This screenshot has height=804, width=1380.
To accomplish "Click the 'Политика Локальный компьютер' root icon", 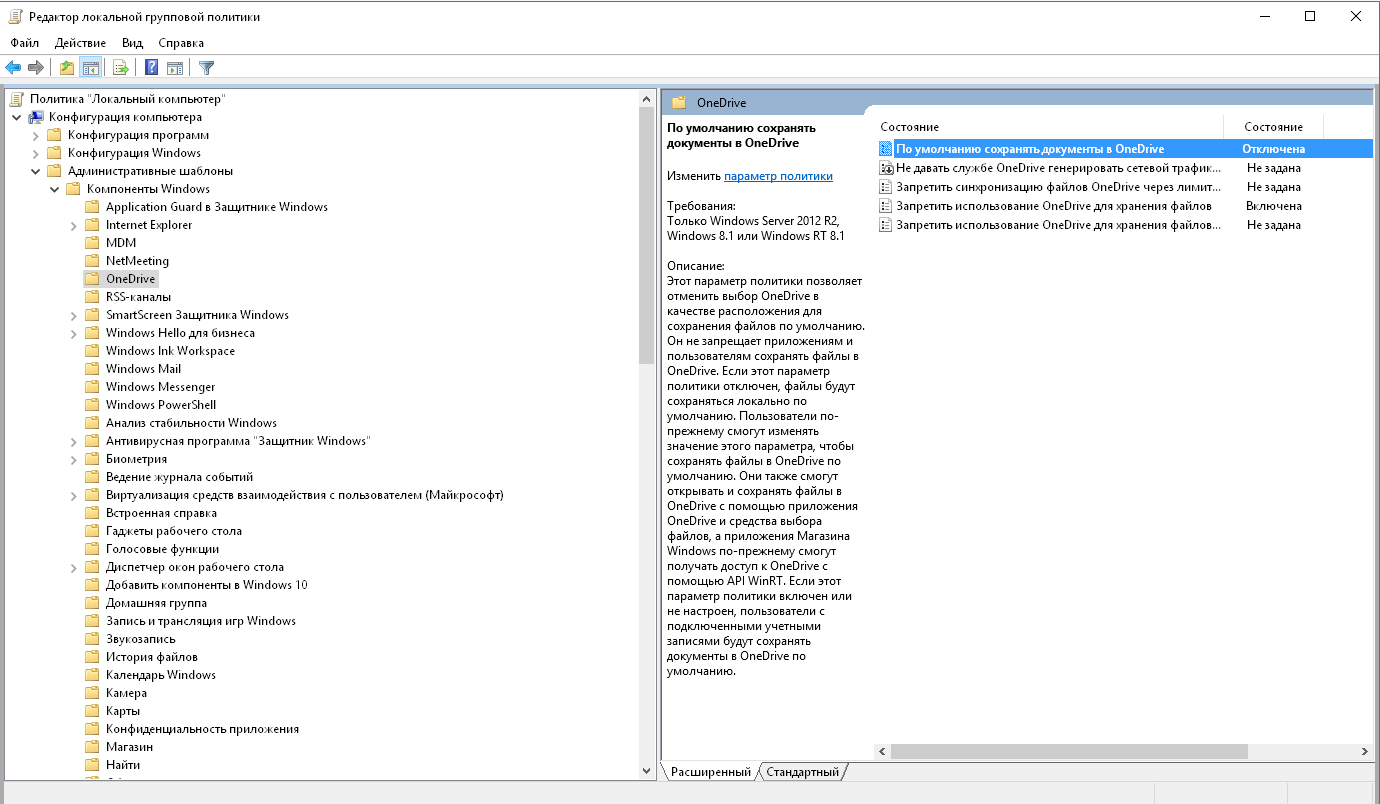I will click(16, 99).
